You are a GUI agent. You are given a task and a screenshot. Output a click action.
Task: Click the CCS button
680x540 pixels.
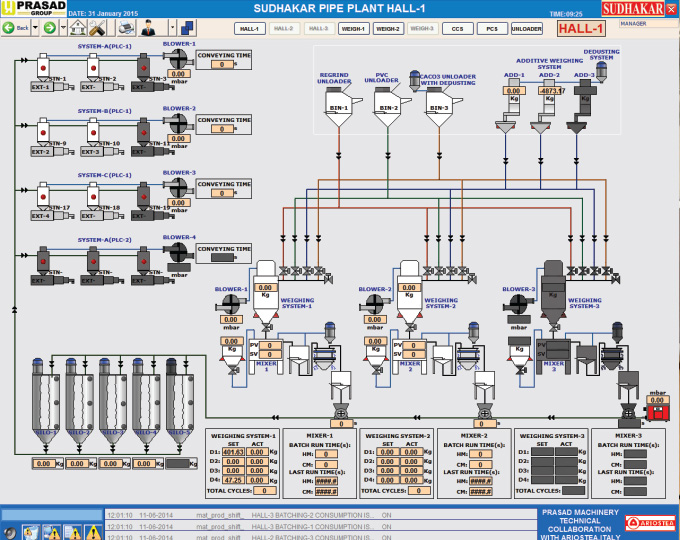tap(458, 29)
